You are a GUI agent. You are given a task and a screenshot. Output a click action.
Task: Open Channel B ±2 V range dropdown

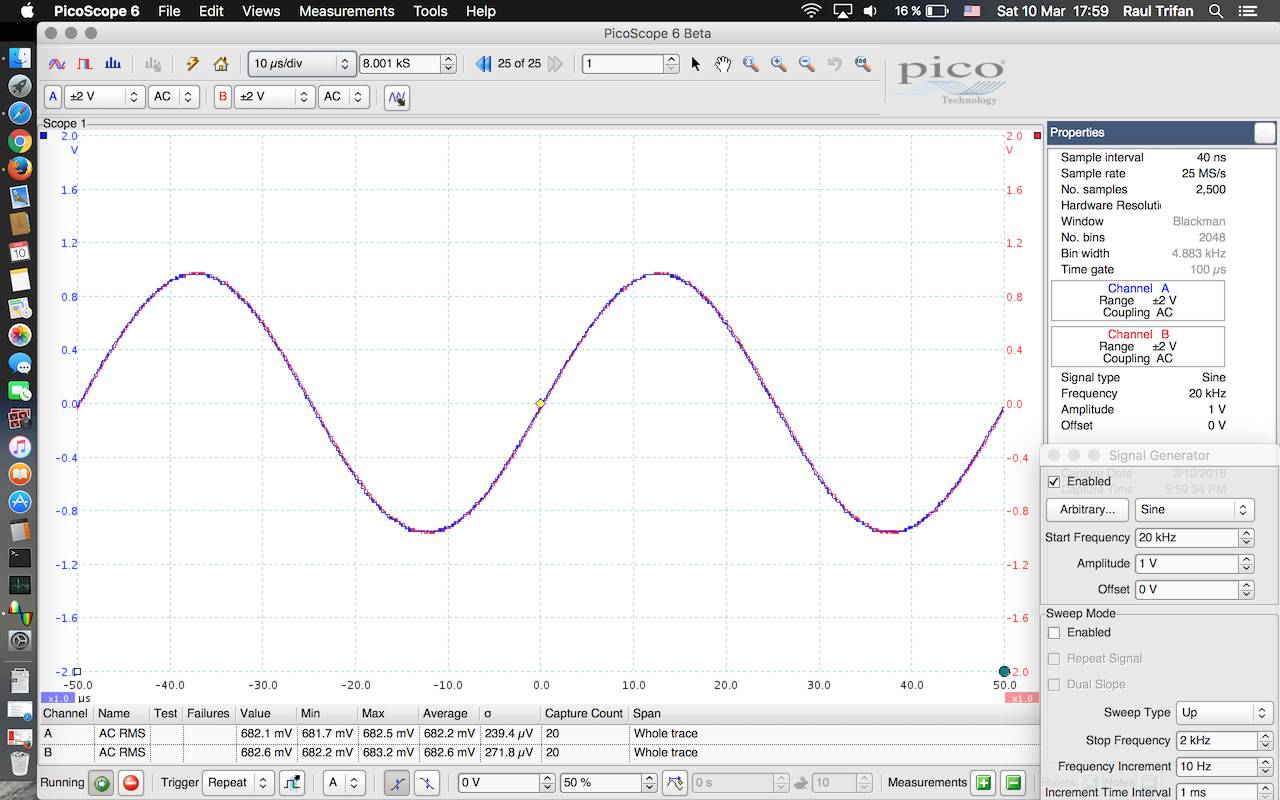pyautogui.click(x=274, y=97)
